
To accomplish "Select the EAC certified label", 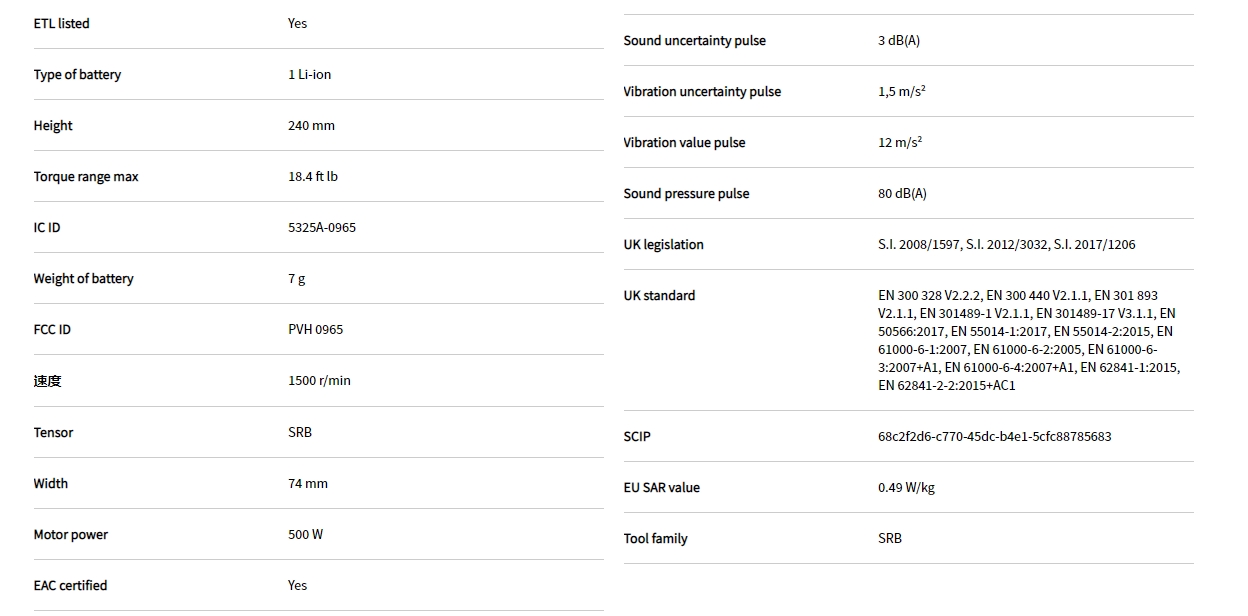I will click(x=70, y=585).
